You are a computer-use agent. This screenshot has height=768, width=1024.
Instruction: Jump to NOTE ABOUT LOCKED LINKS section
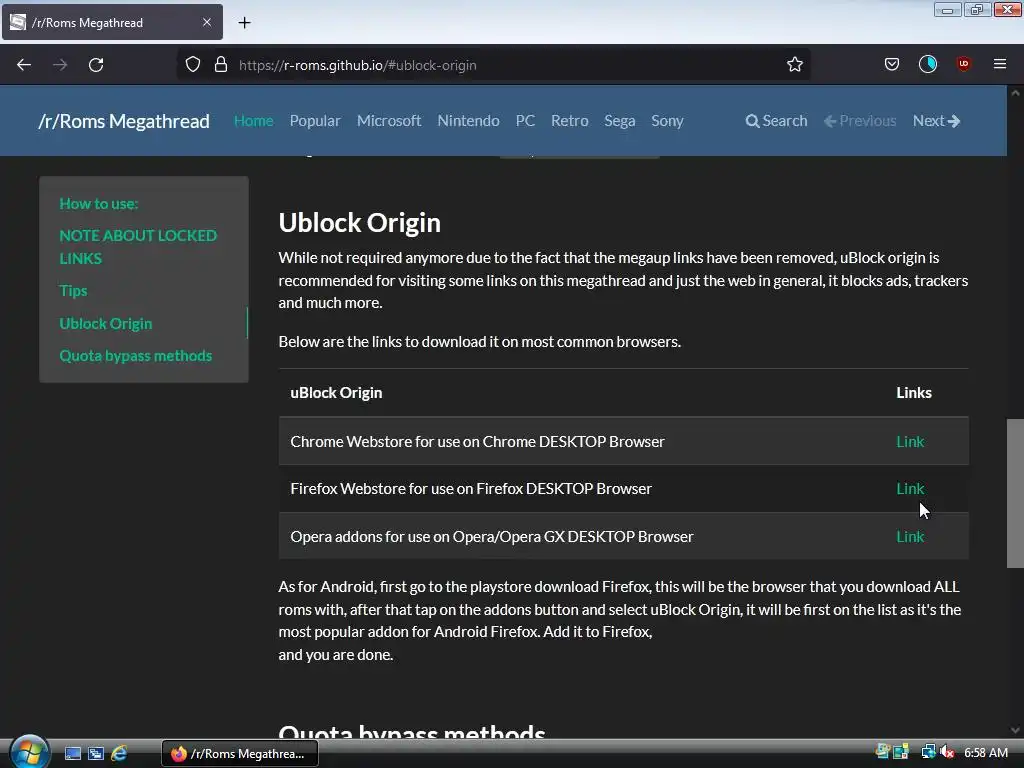point(138,247)
